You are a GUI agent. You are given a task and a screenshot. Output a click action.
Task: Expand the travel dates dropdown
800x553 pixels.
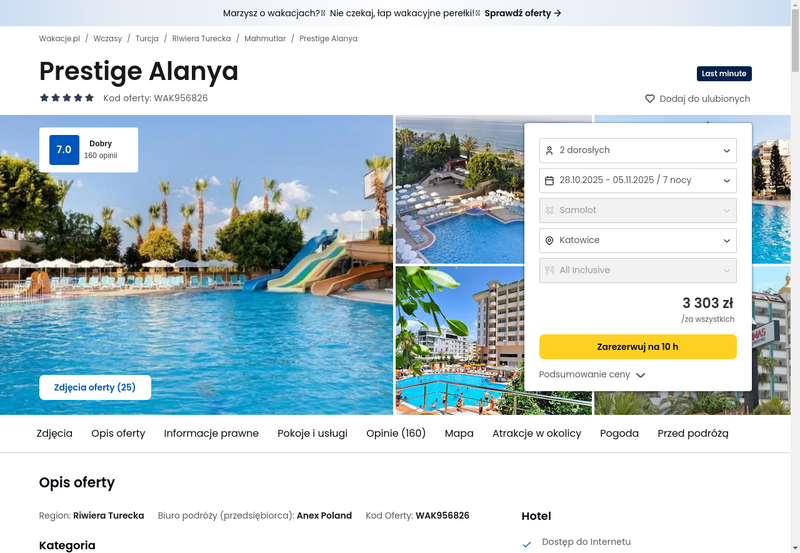click(638, 181)
